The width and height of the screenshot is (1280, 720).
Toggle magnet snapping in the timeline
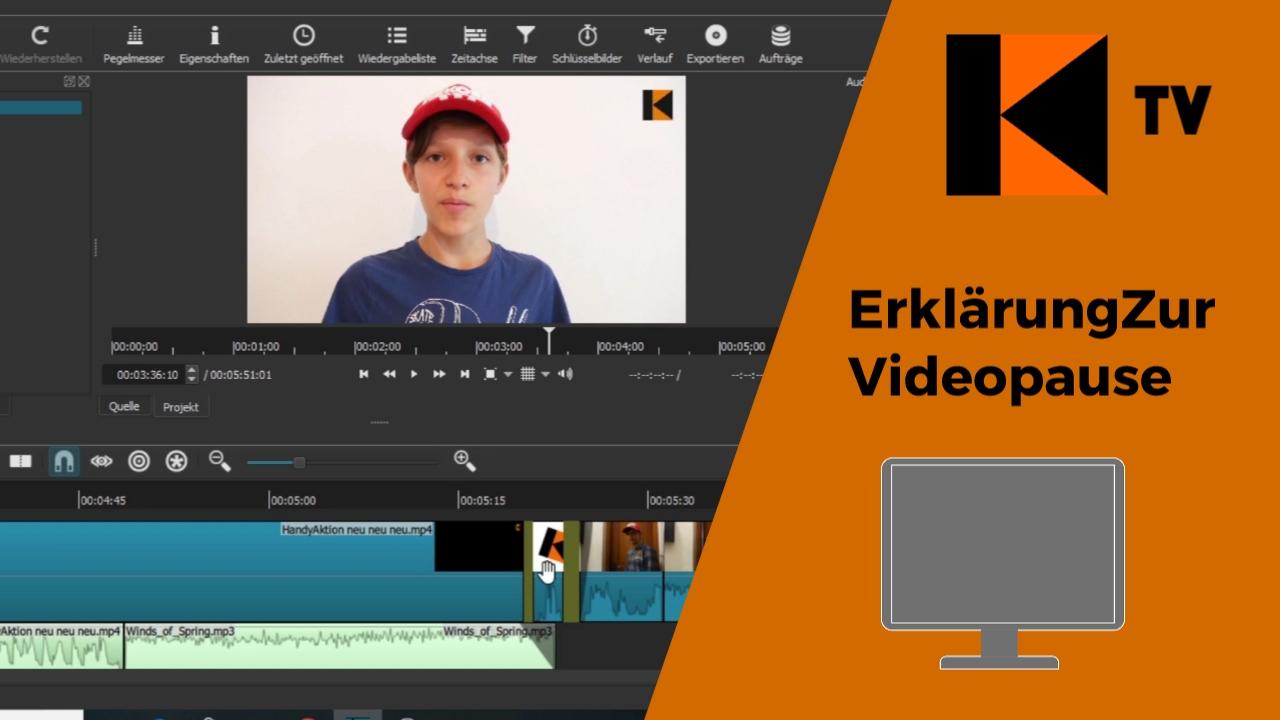[x=63, y=461]
